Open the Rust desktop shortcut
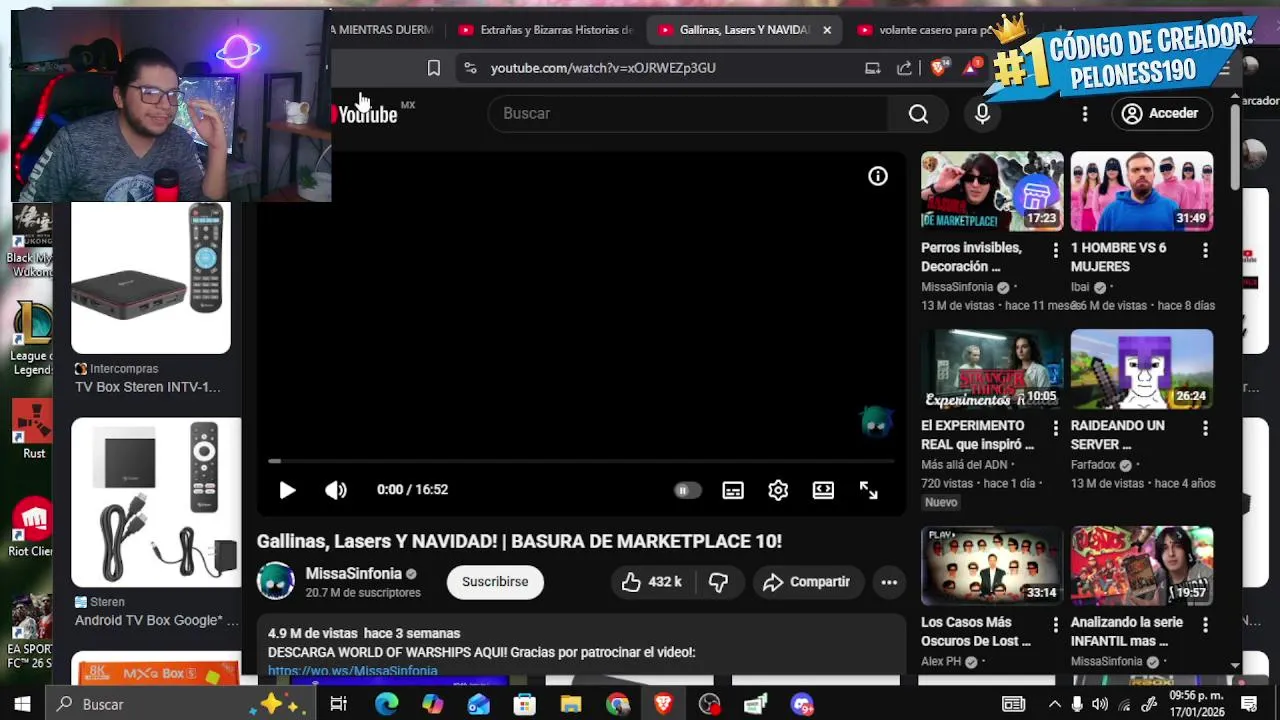The height and width of the screenshot is (720, 1280). click(33, 430)
